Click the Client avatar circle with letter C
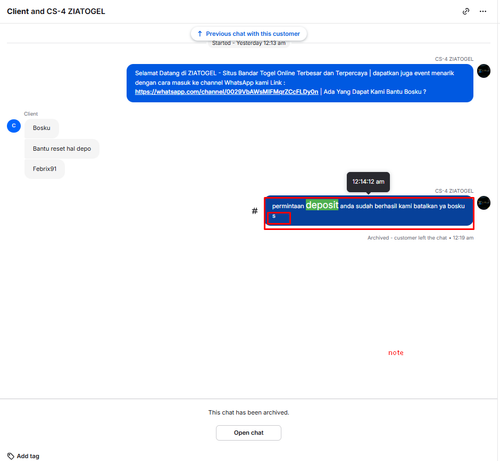The width and height of the screenshot is (500, 461). 14,126
